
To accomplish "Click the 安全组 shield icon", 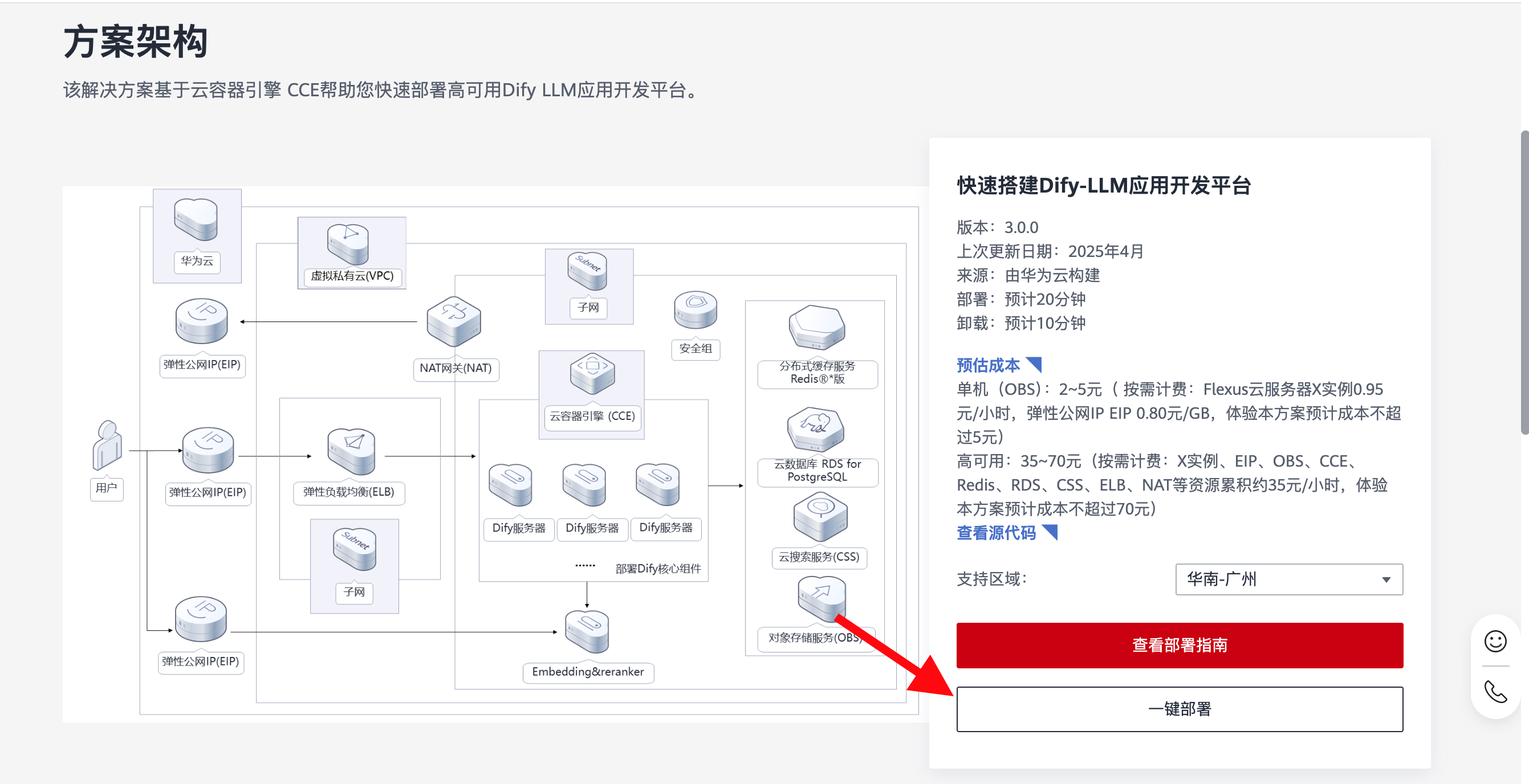I will (x=695, y=309).
